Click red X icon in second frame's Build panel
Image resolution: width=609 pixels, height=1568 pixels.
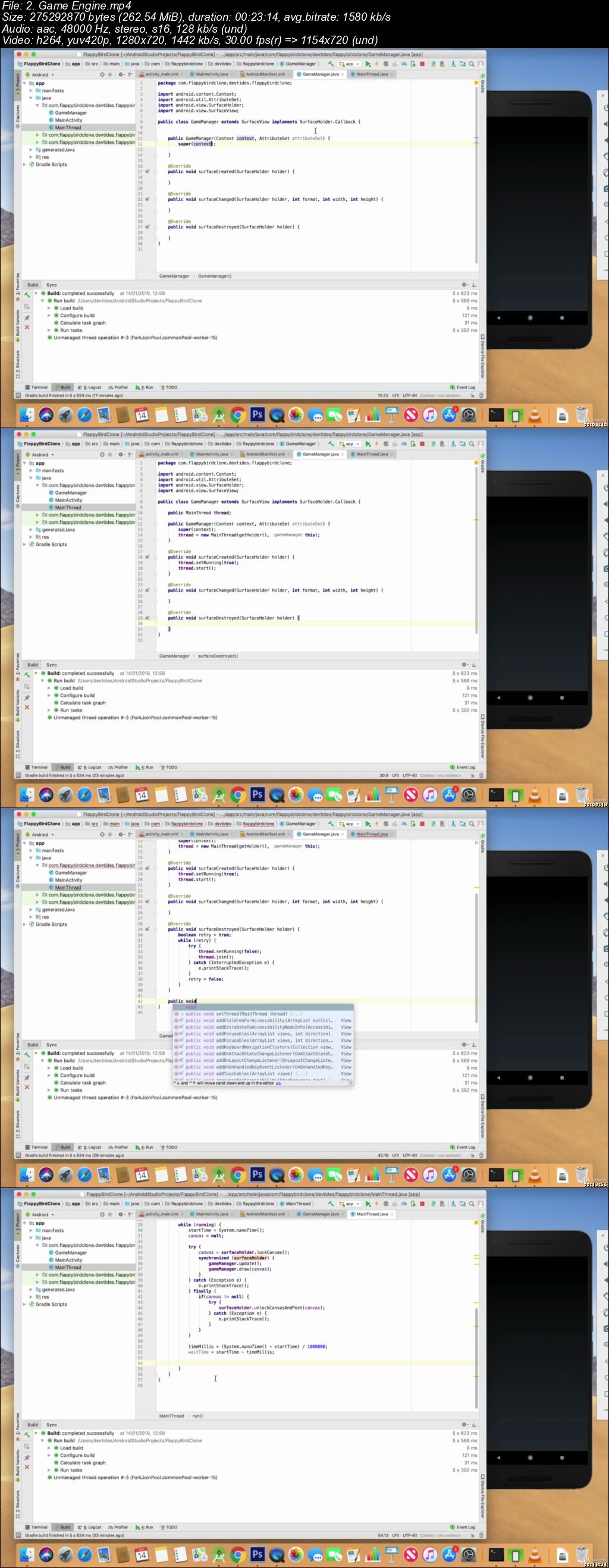point(27,708)
